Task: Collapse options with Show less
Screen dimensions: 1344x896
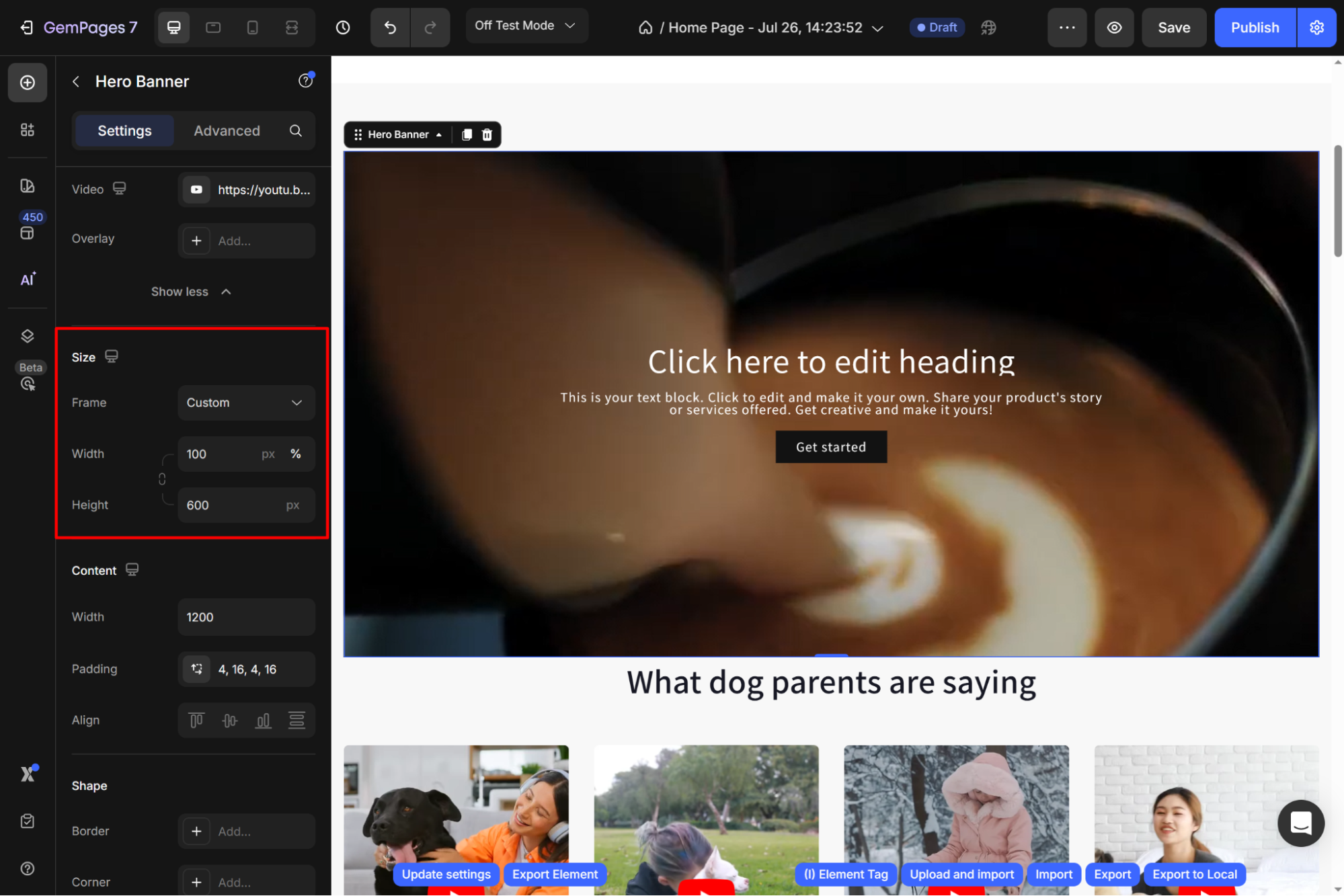Action: (x=191, y=292)
